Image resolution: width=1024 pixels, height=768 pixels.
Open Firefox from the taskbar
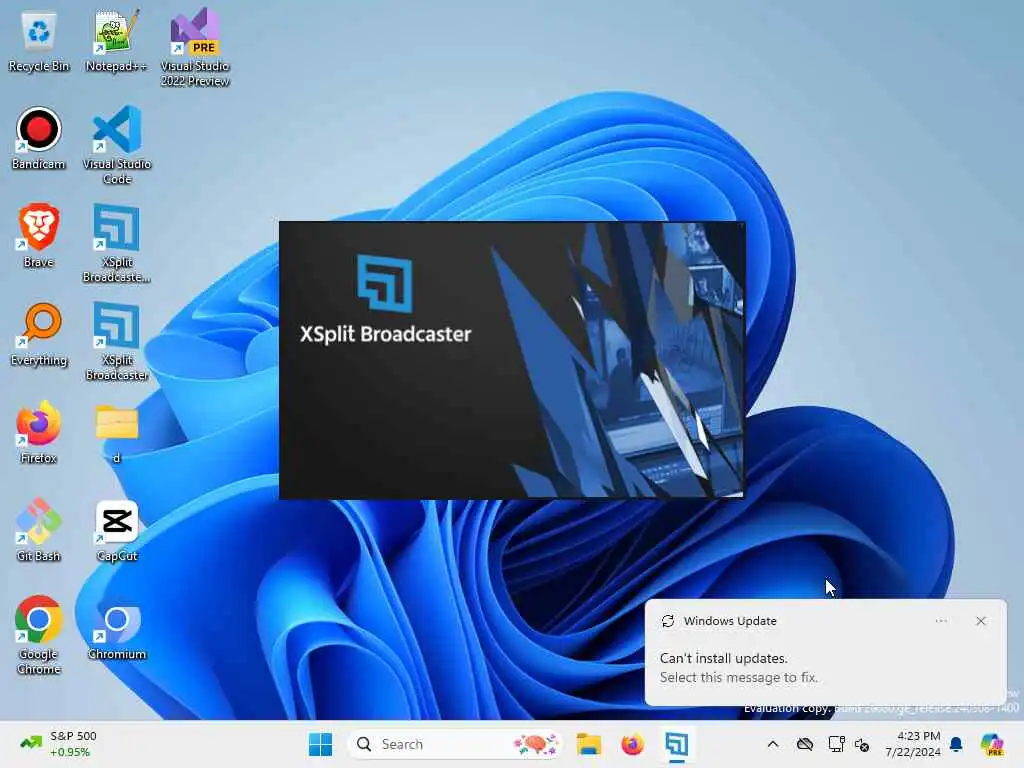tap(632, 744)
